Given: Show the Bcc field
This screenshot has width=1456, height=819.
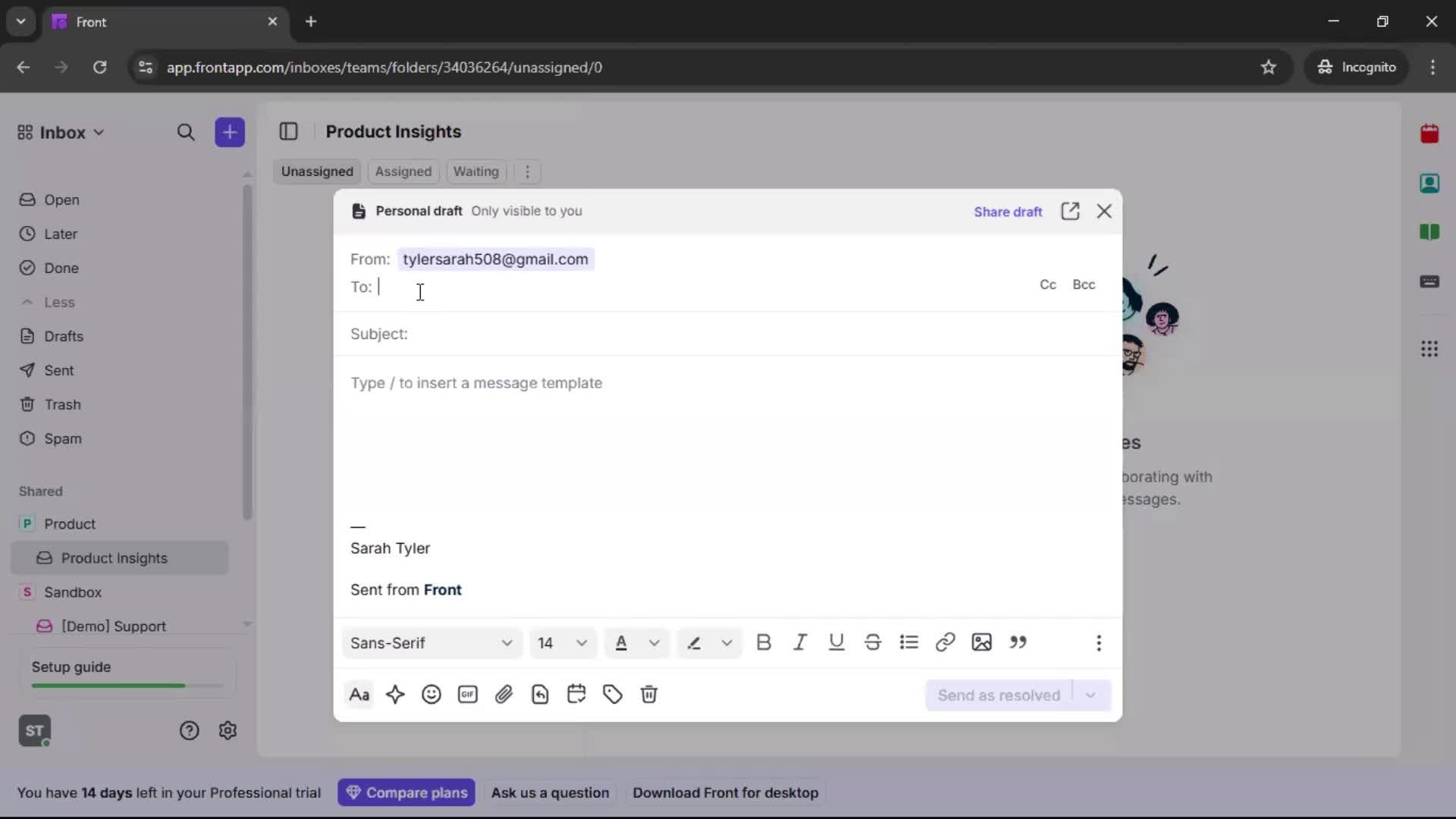Looking at the screenshot, I should pyautogui.click(x=1084, y=284).
